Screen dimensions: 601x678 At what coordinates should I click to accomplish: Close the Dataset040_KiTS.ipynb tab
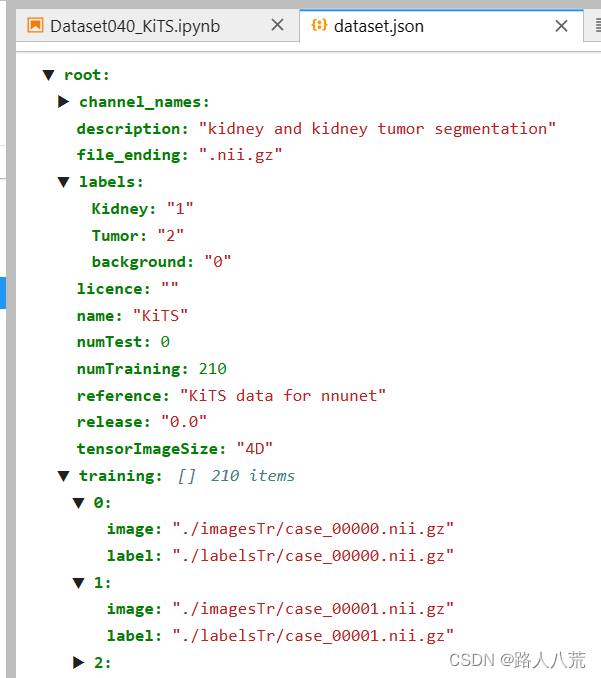click(x=278, y=25)
